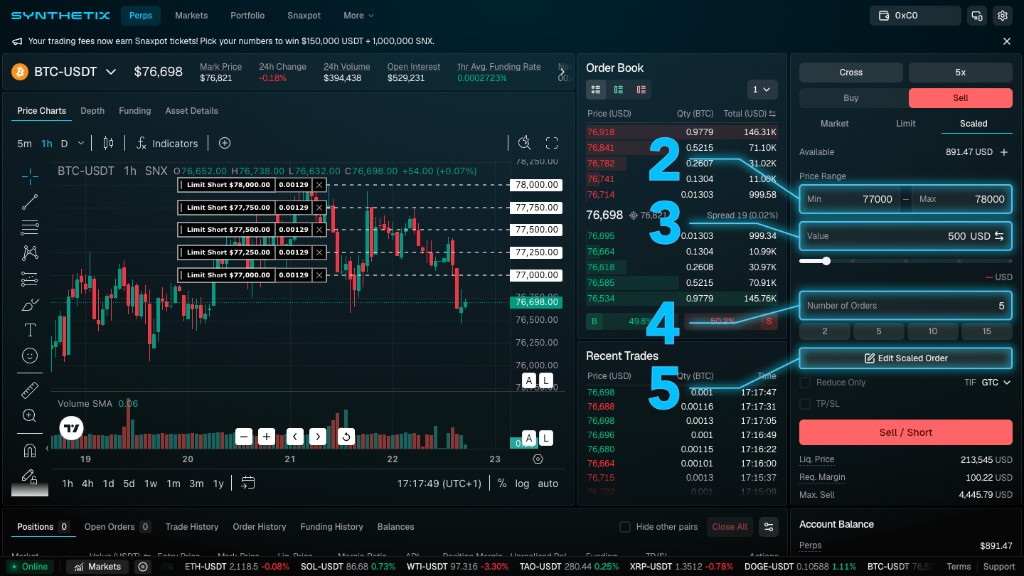Open the TIF GTC dropdown
1024x576 pixels.
(x=996, y=383)
